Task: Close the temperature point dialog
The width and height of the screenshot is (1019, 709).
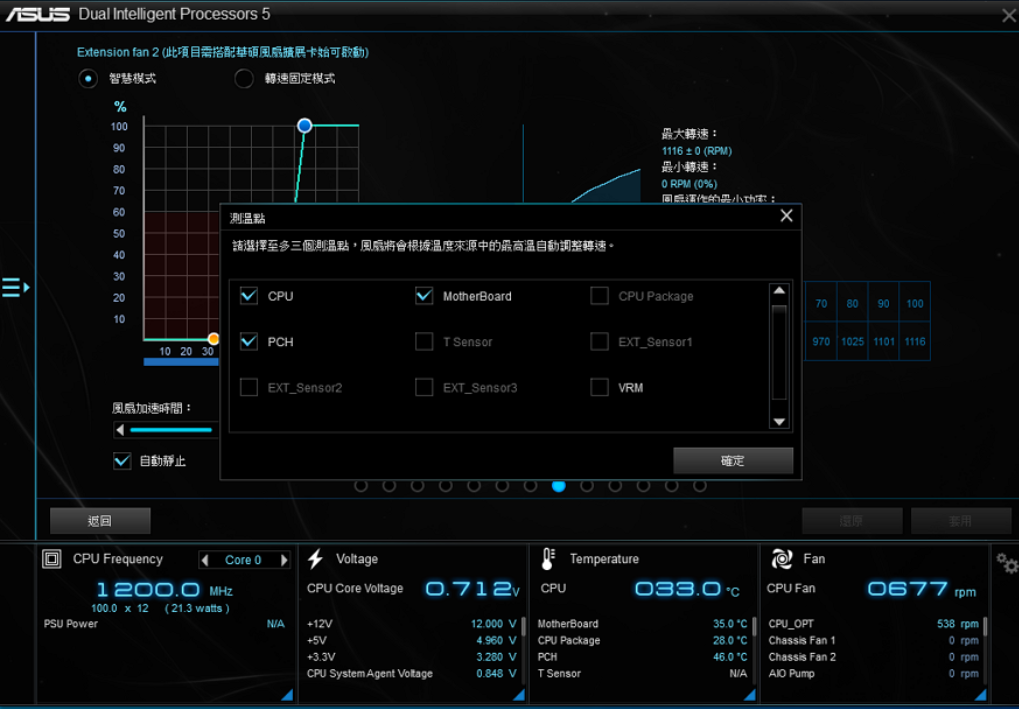Action: click(x=786, y=216)
